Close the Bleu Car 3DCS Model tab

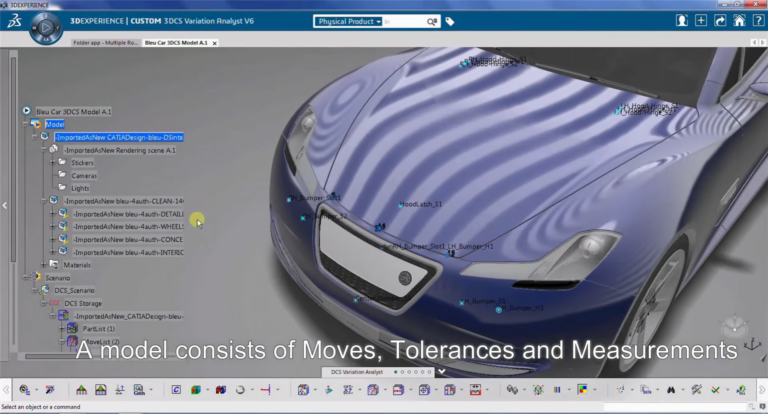pos(215,43)
